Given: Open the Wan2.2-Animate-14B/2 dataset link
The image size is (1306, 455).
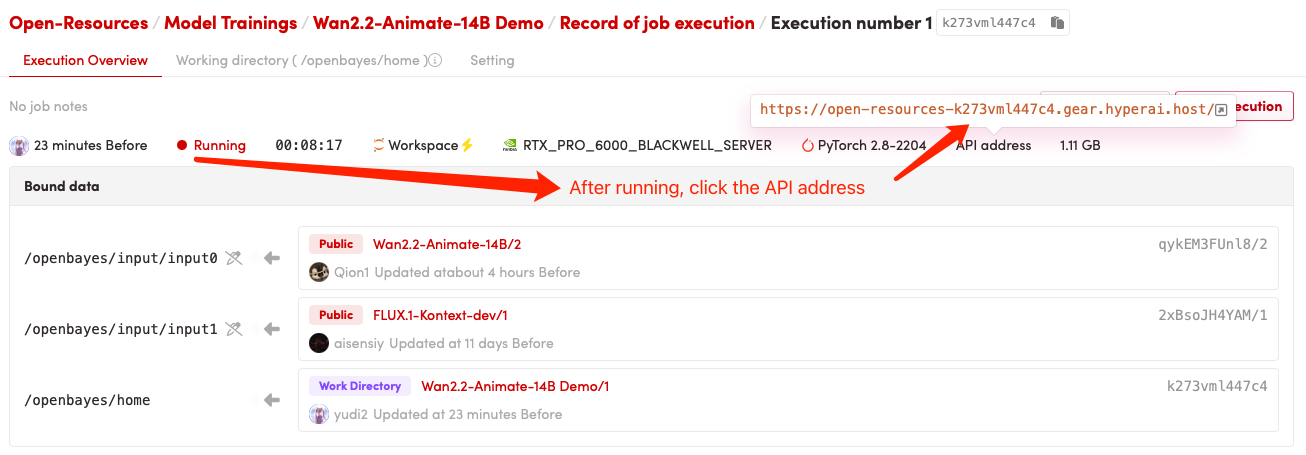Looking at the screenshot, I should click(x=447, y=244).
